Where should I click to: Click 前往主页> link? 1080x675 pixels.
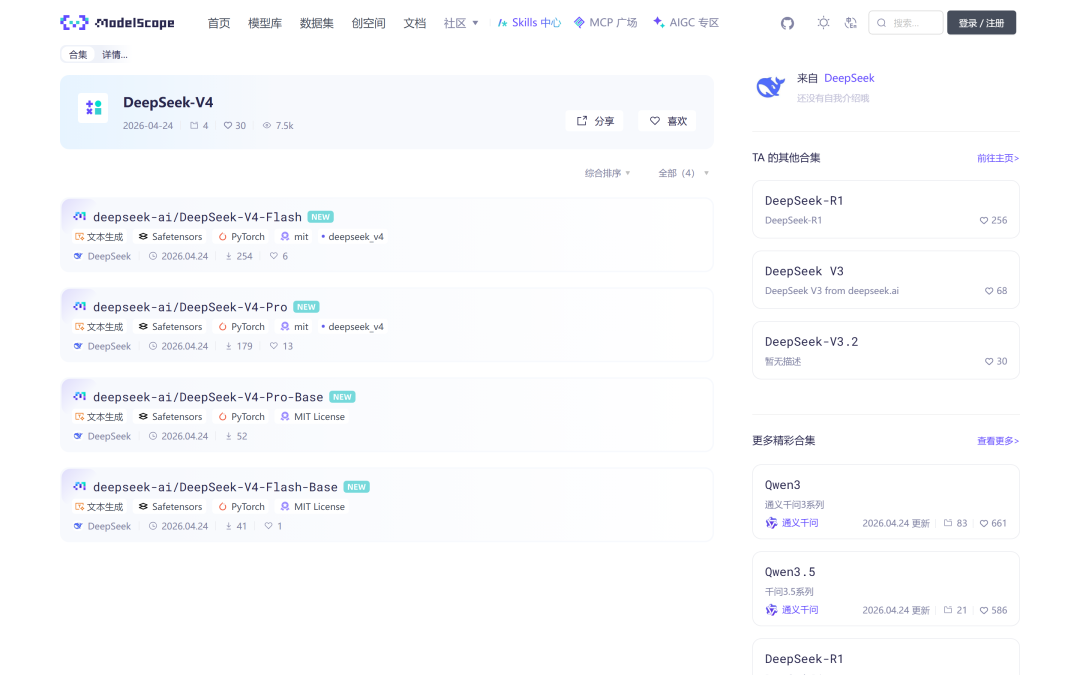tap(997, 158)
